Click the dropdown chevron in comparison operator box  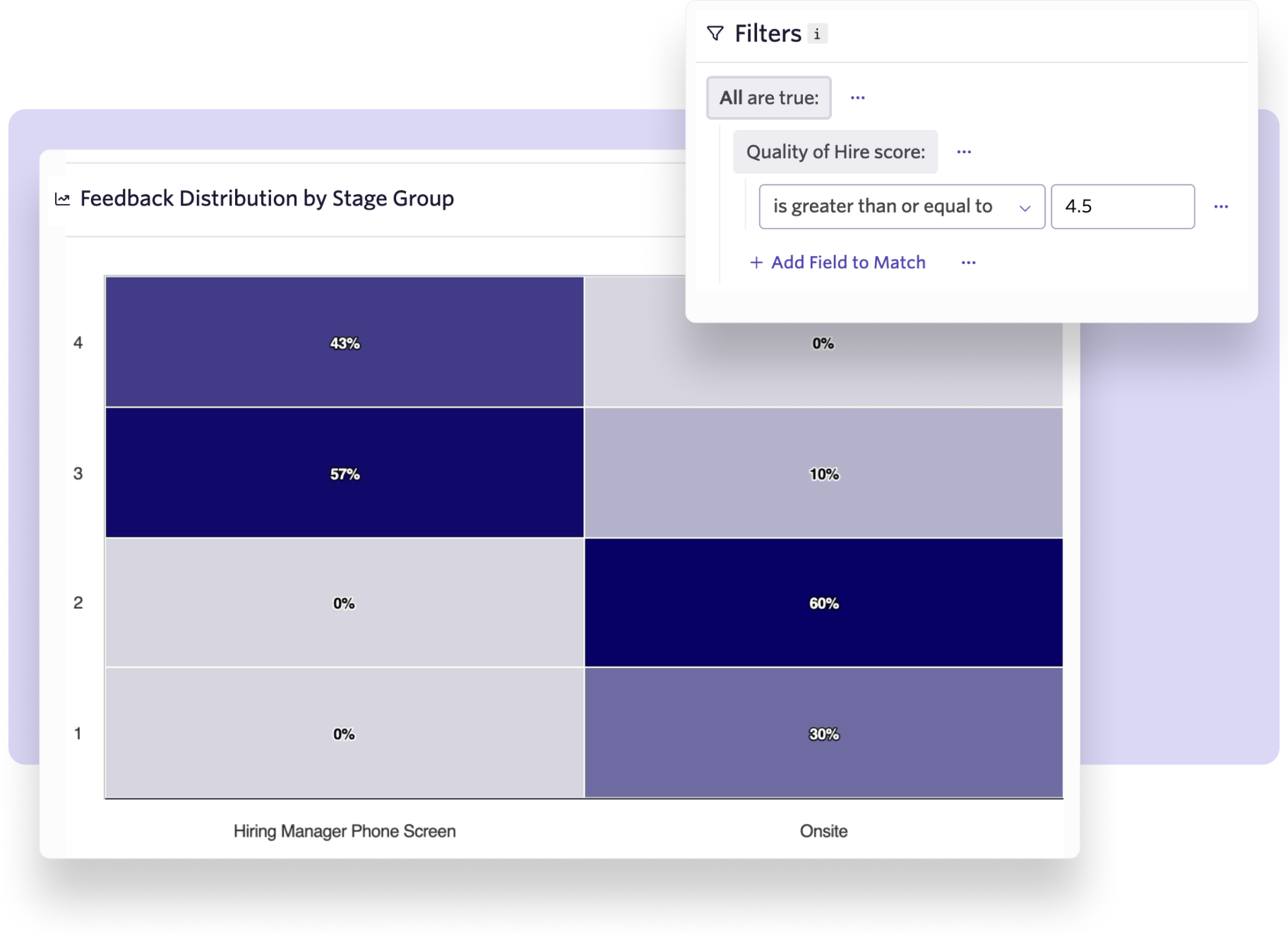(x=1025, y=208)
